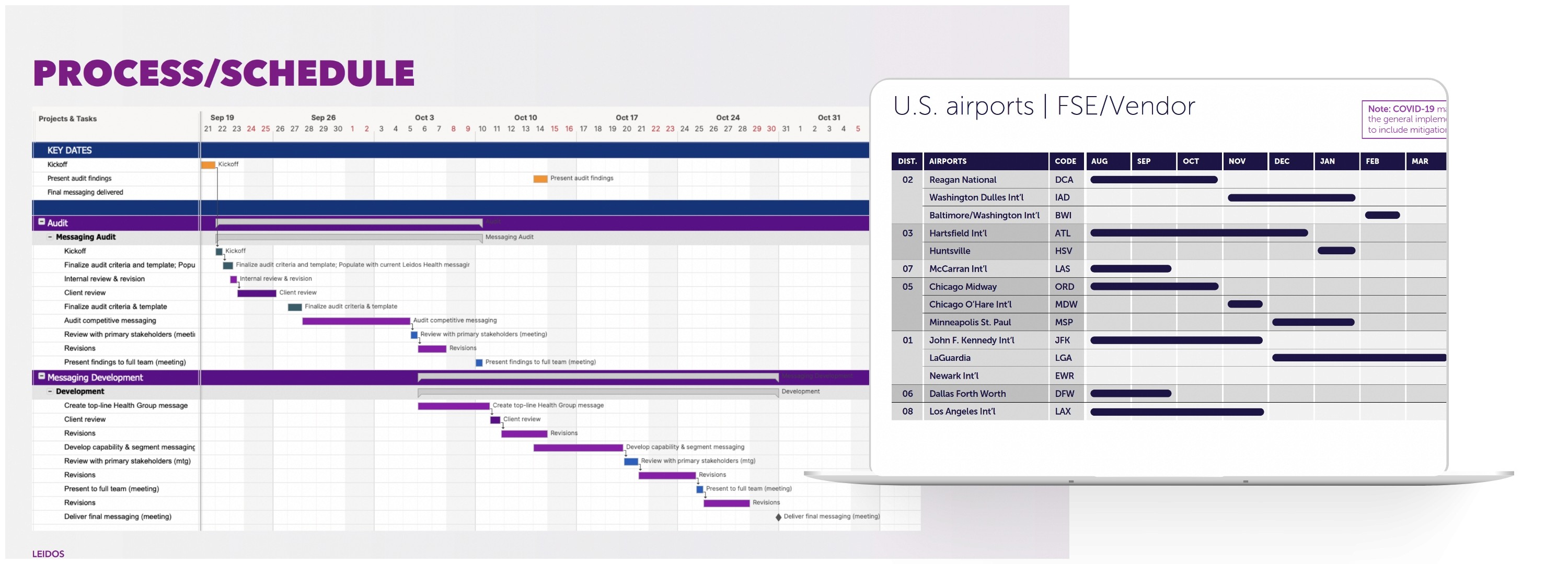
Task: Click the Present findings to full team marker
Action: pos(479,362)
